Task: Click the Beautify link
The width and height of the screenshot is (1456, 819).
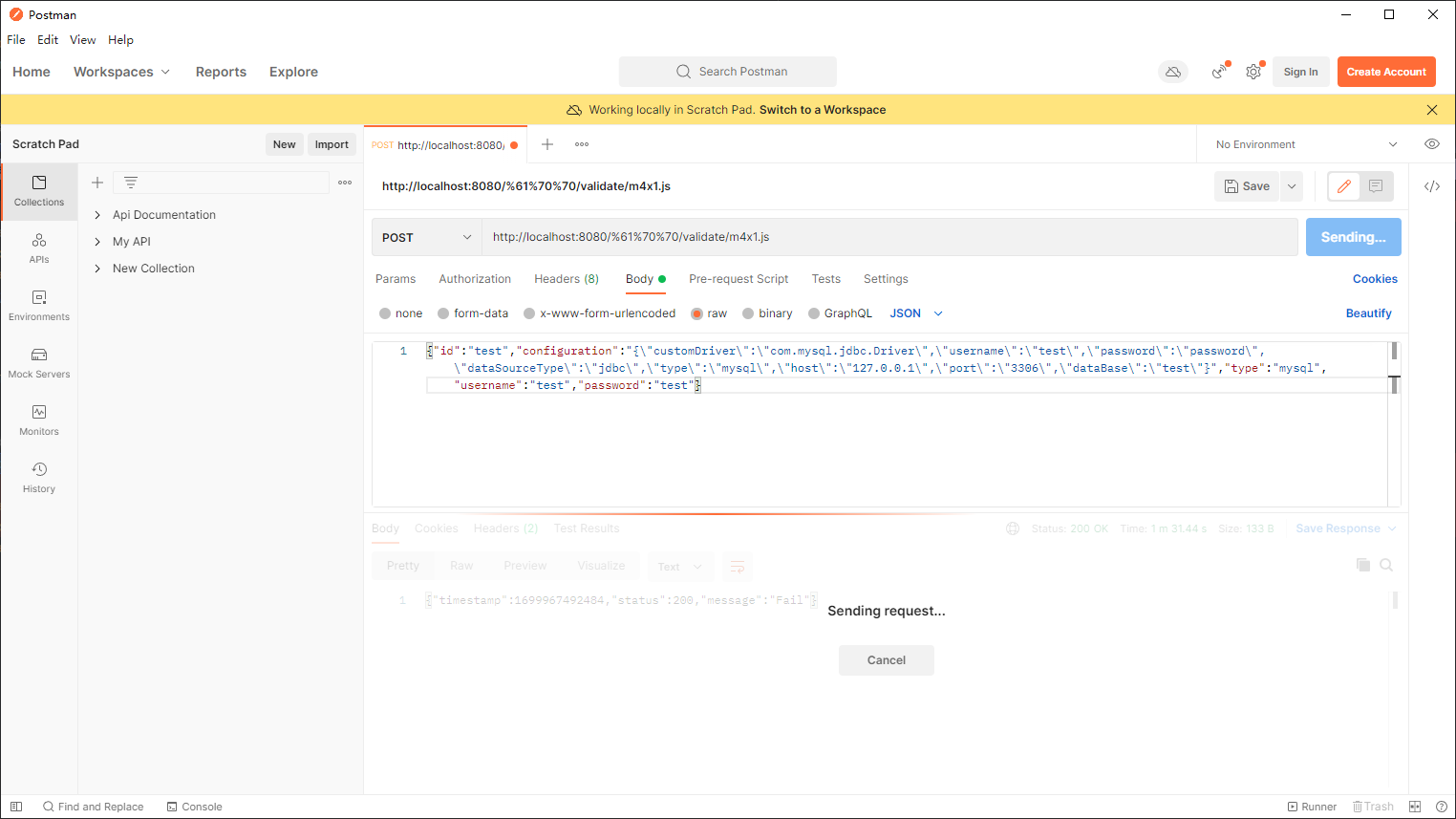Action: click(1369, 313)
